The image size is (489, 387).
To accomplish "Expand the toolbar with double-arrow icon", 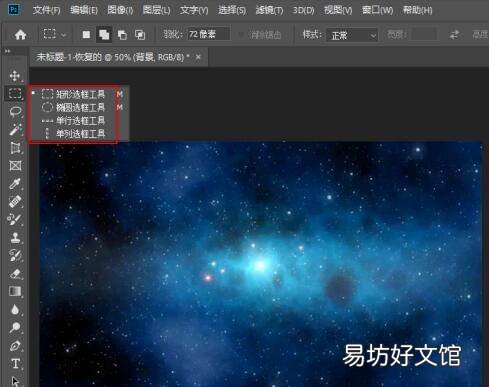I will click(7, 51).
